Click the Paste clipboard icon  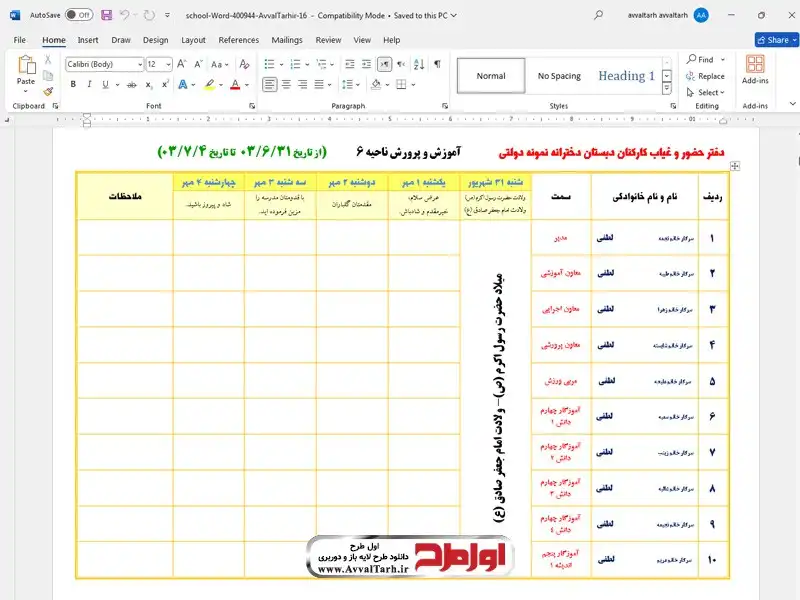[27, 66]
